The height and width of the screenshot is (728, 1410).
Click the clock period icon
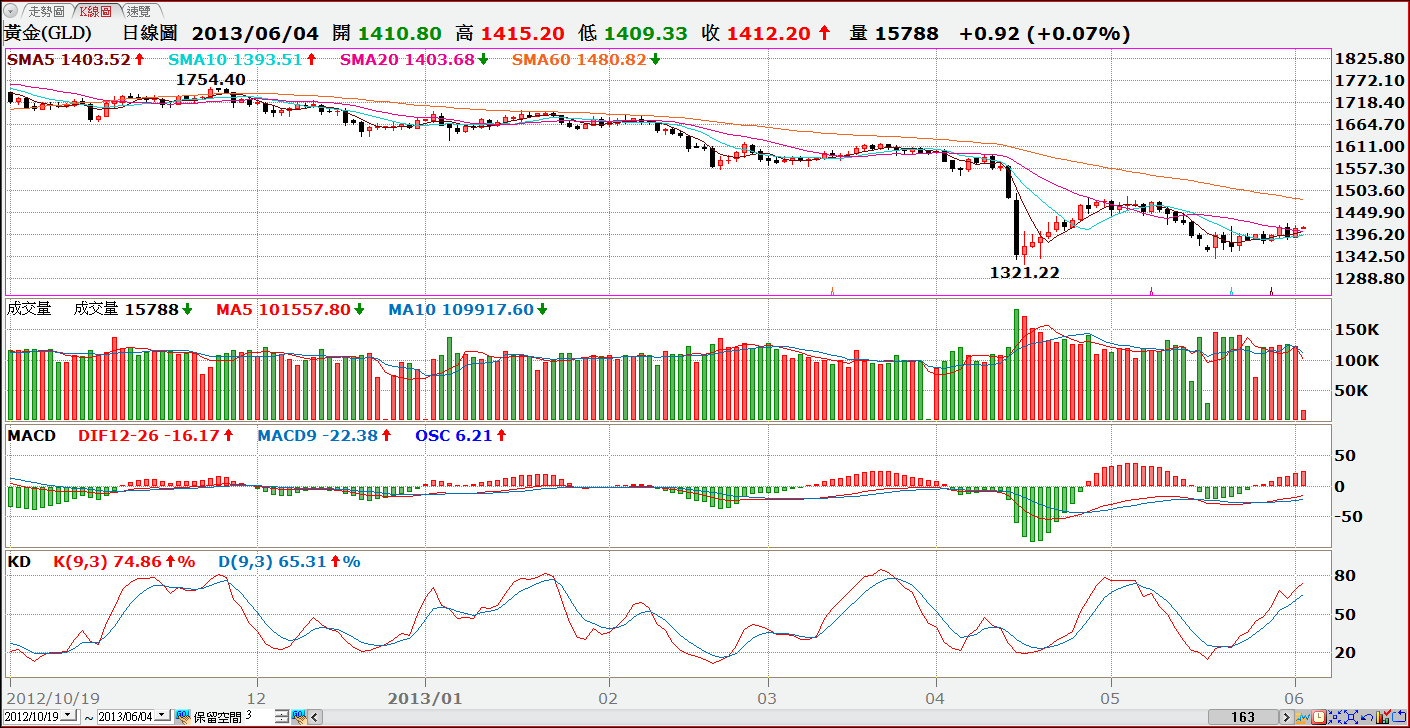pyautogui.click(x=1319, y=717)
